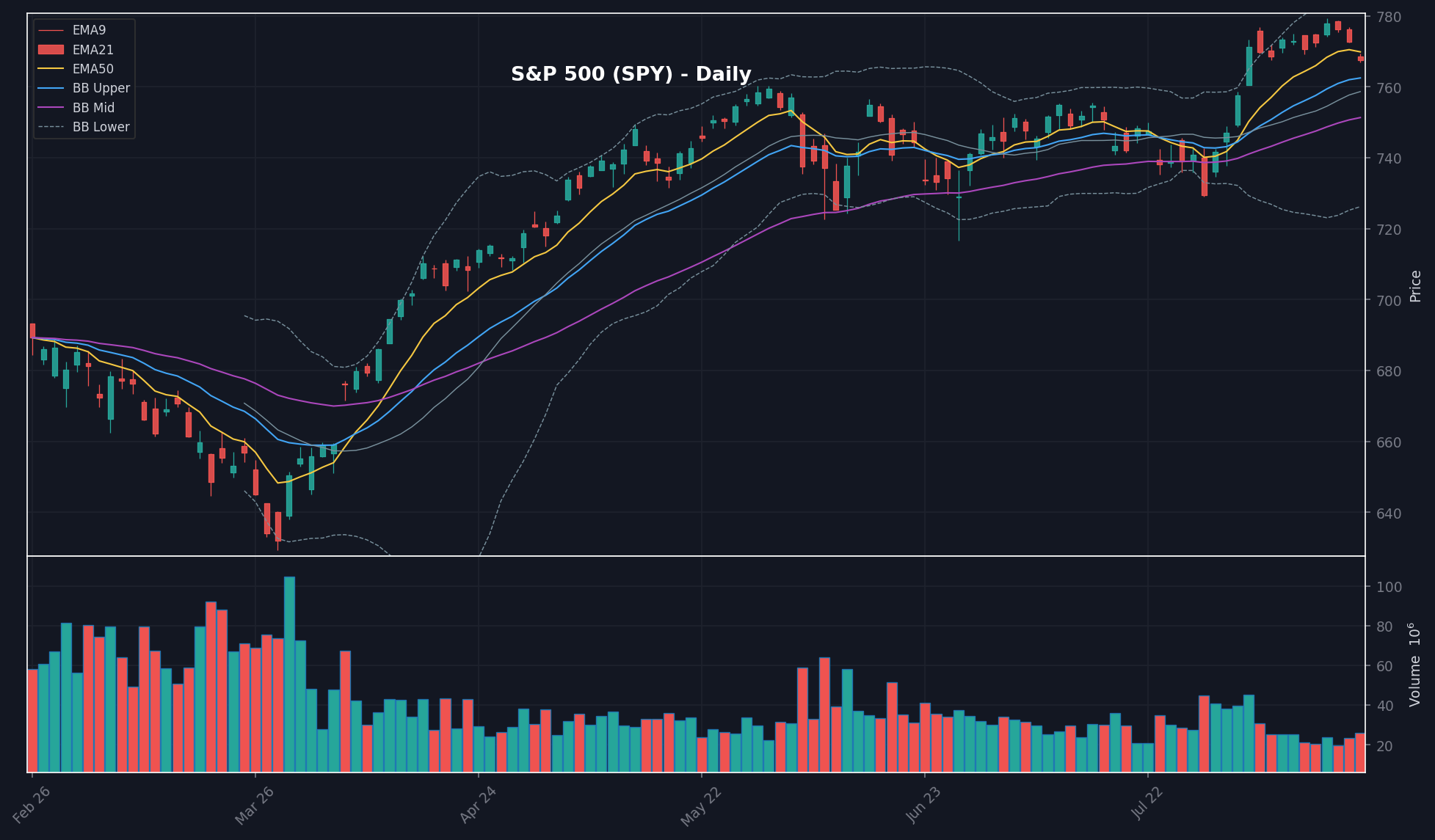Viewport: 1435px width, 840px height.
Task: Click the 100 volume axis tick
Action: point(1389,587)
